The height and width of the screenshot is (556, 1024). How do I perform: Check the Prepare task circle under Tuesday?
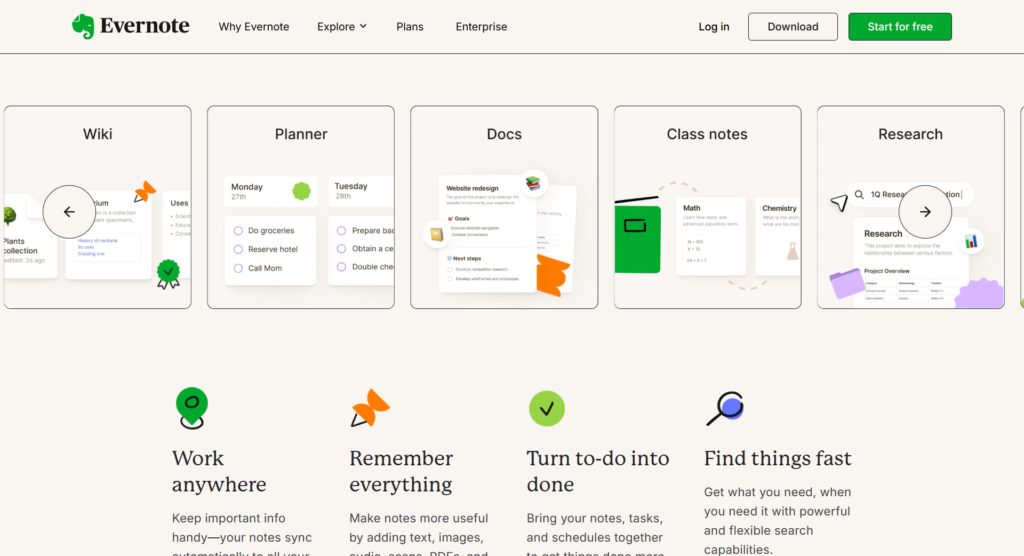tap(341, 231)
